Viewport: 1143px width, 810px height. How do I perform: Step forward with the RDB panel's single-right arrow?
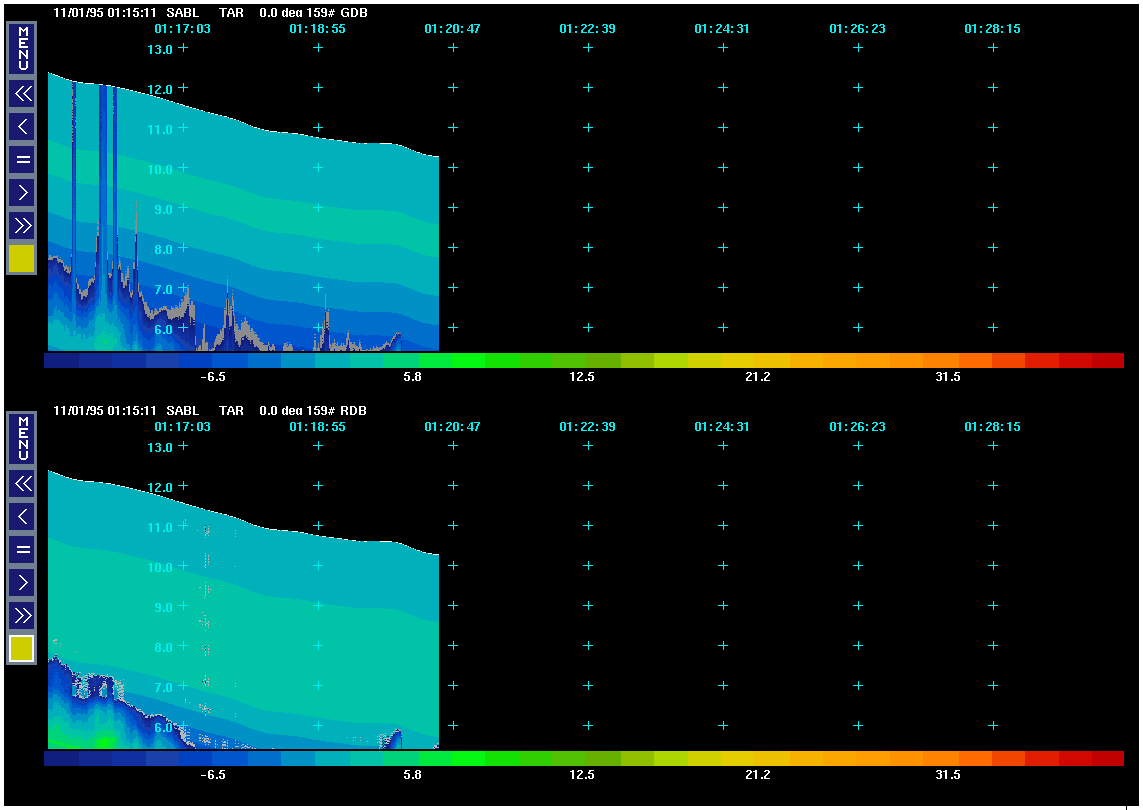pos(22,582)
